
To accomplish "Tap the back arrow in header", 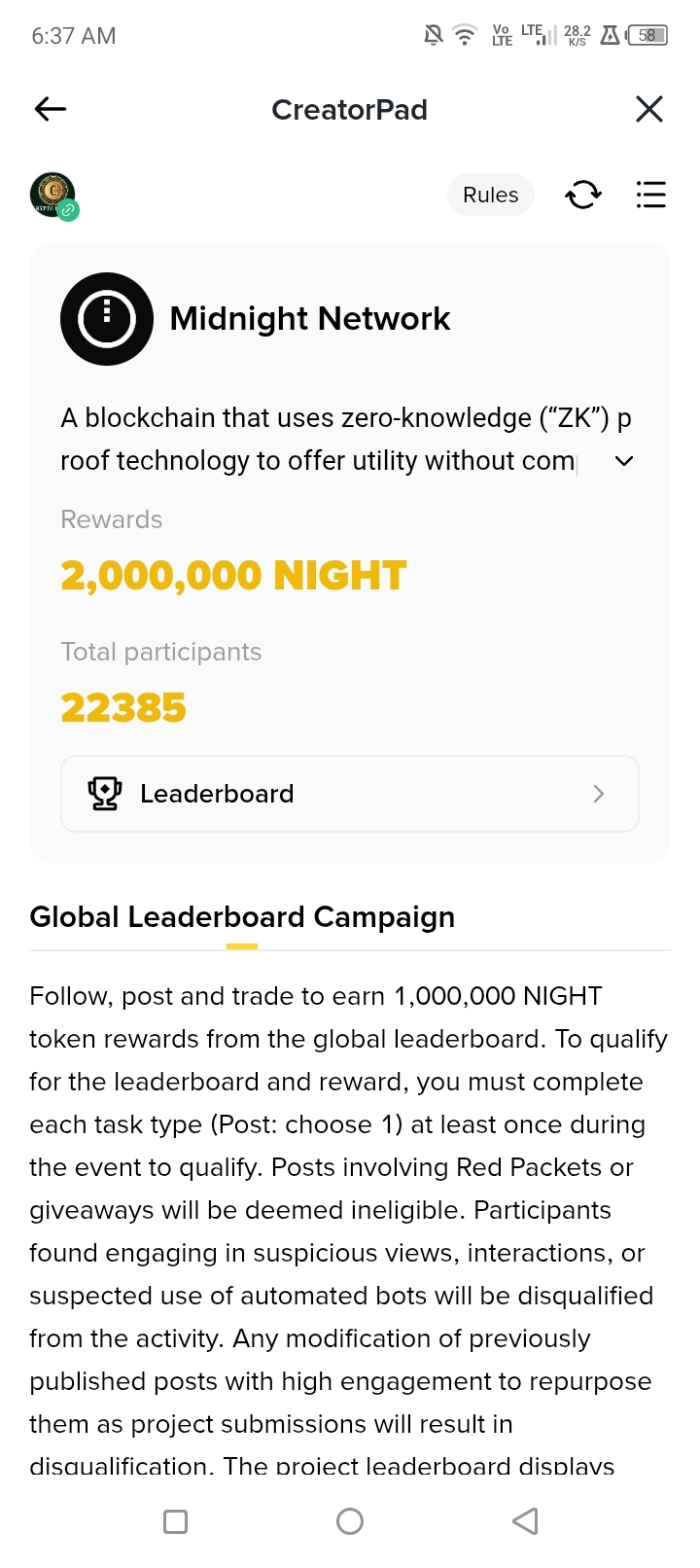I will (51, 109).
